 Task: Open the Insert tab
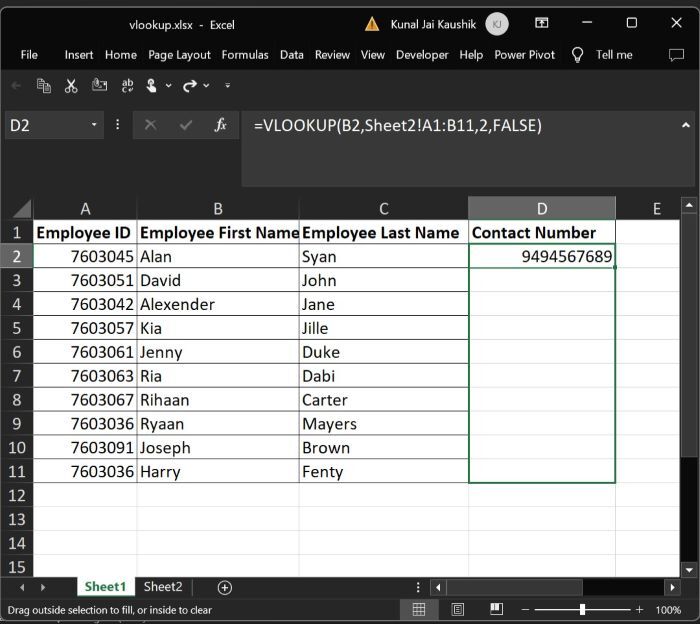coord(79,55)
